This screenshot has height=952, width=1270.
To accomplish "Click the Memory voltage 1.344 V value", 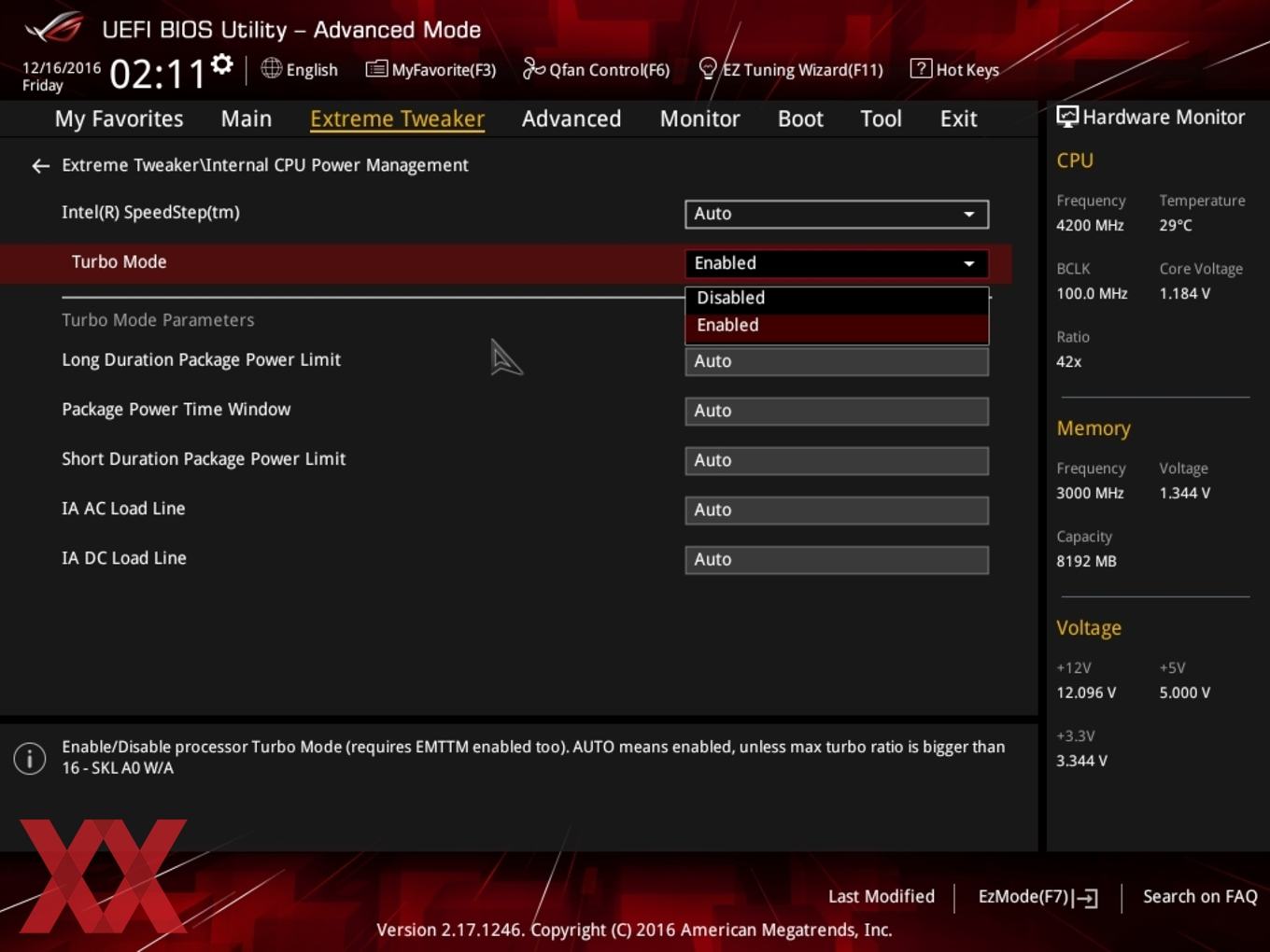I will 1184,494.
